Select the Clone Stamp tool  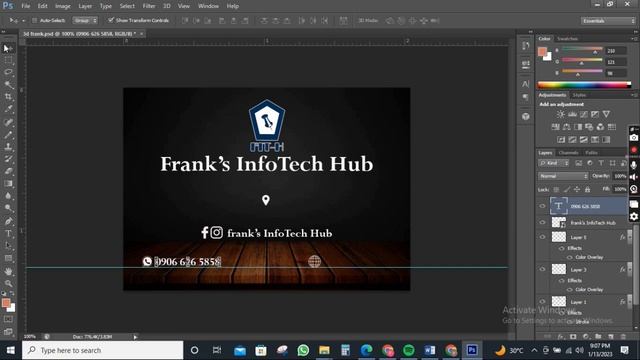click(x=8, y=147)
